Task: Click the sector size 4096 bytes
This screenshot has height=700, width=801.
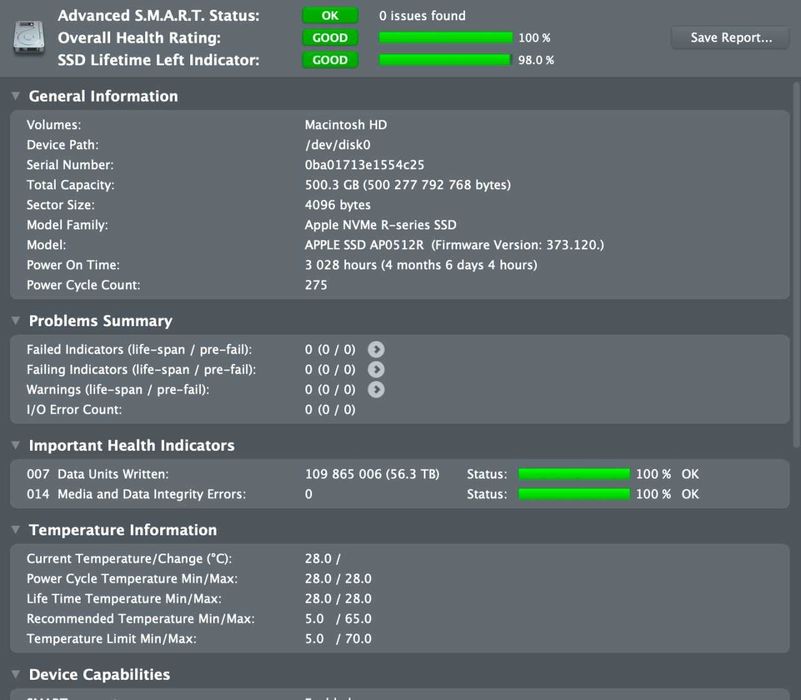Action: click(x=338, y=205)
